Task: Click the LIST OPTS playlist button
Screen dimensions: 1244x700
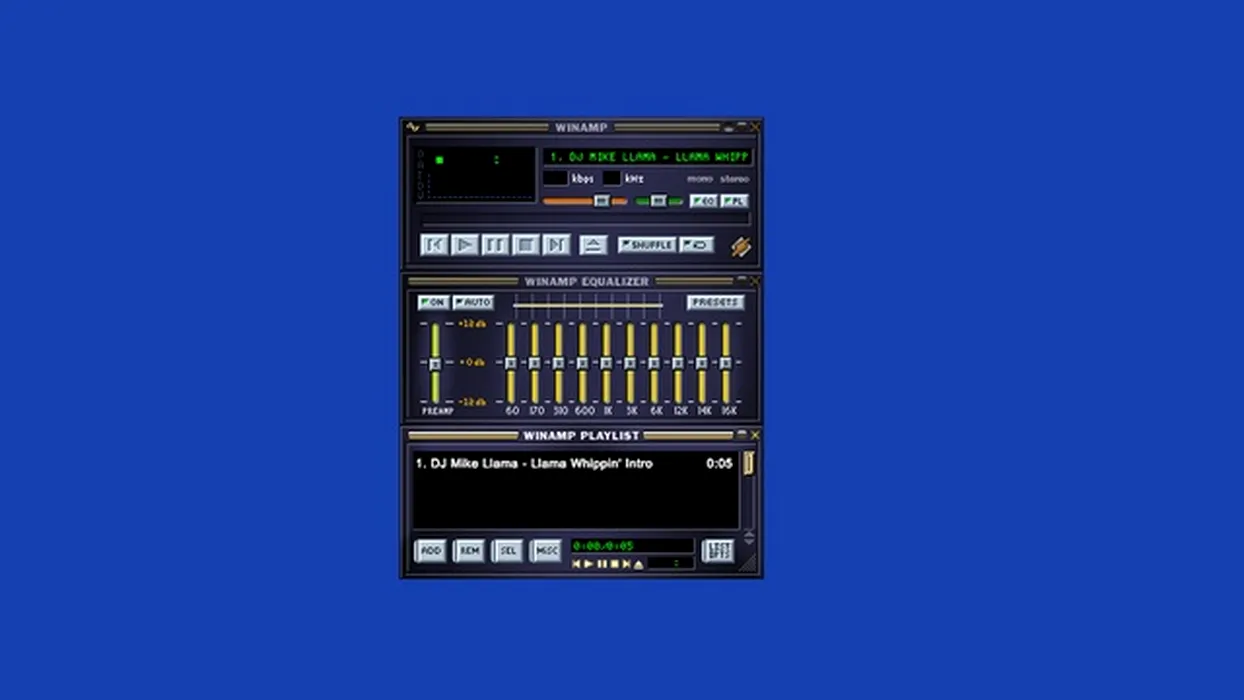Action: [x=717, y=550]
